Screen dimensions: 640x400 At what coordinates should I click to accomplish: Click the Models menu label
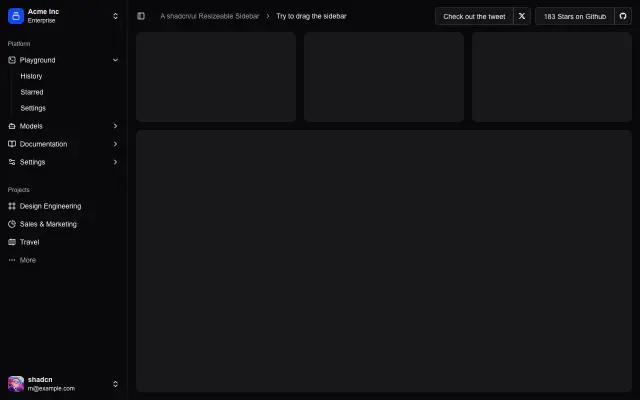[x=31, y=126]
